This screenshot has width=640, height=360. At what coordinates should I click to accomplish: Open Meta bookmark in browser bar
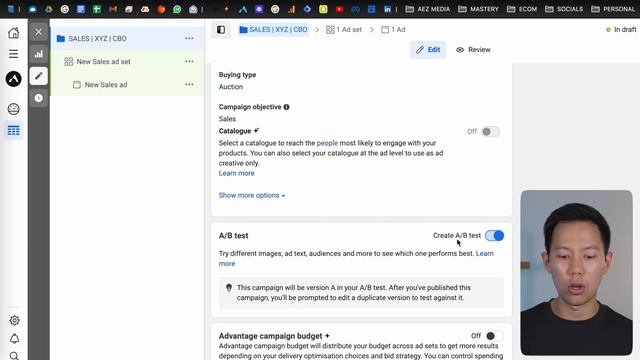(x=355, y=9)
